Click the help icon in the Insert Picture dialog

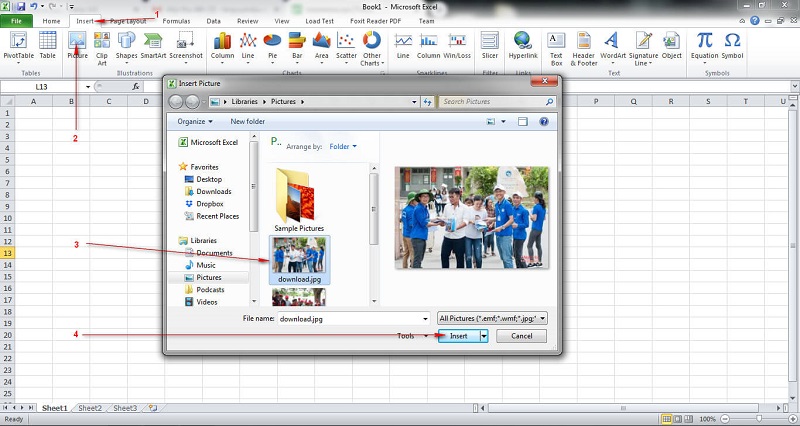[544, 121]
